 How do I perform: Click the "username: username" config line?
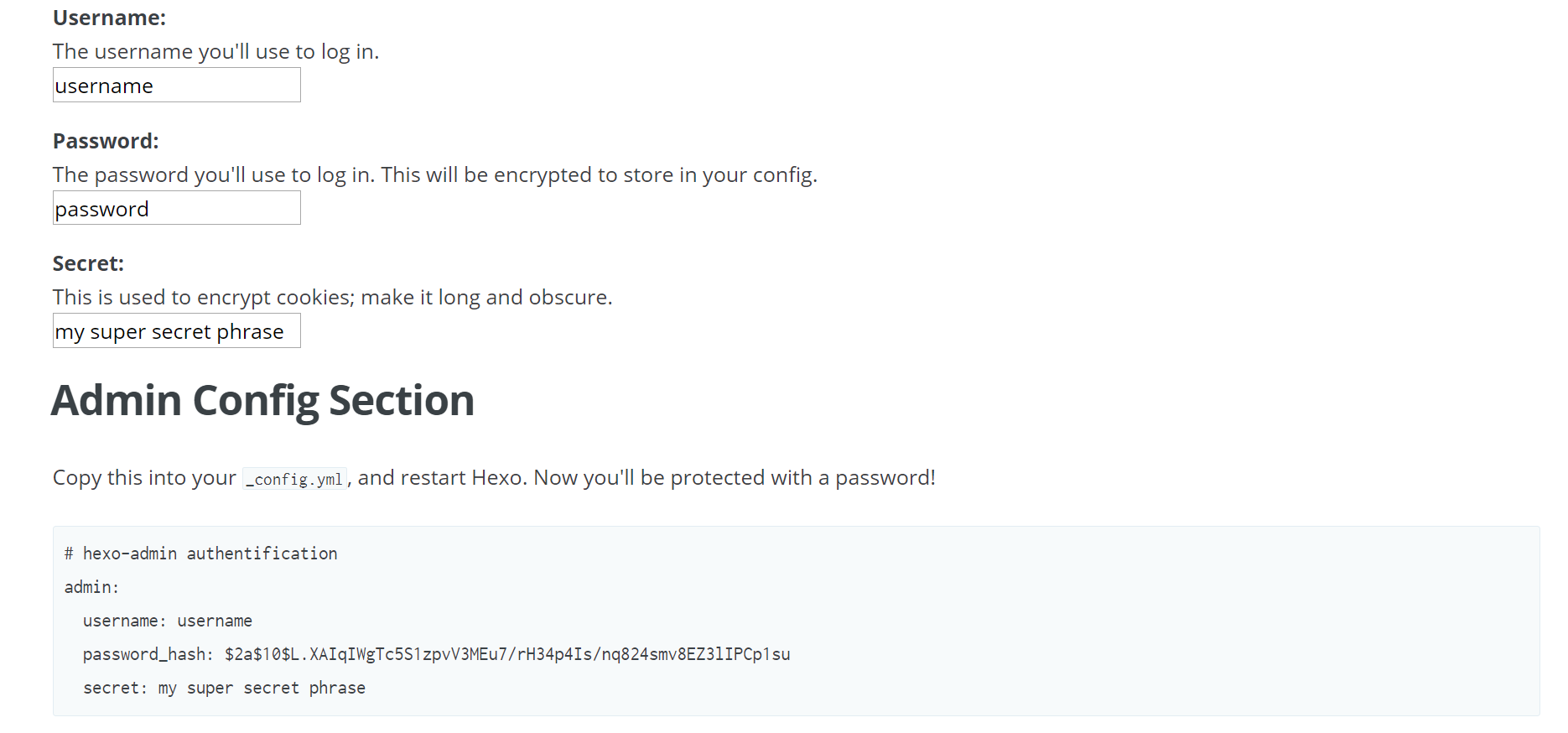168,621
